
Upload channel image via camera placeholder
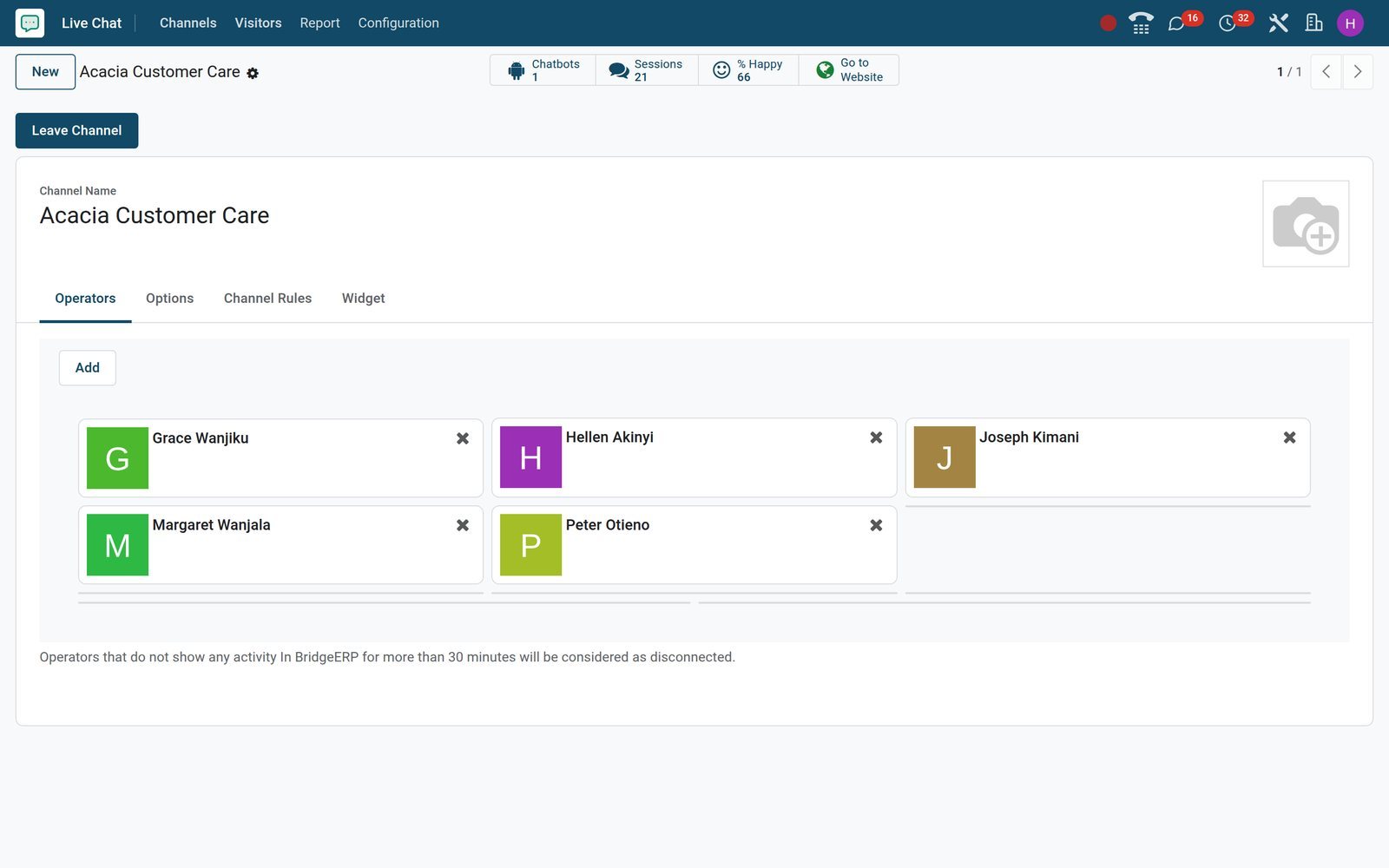[1306, 224]
